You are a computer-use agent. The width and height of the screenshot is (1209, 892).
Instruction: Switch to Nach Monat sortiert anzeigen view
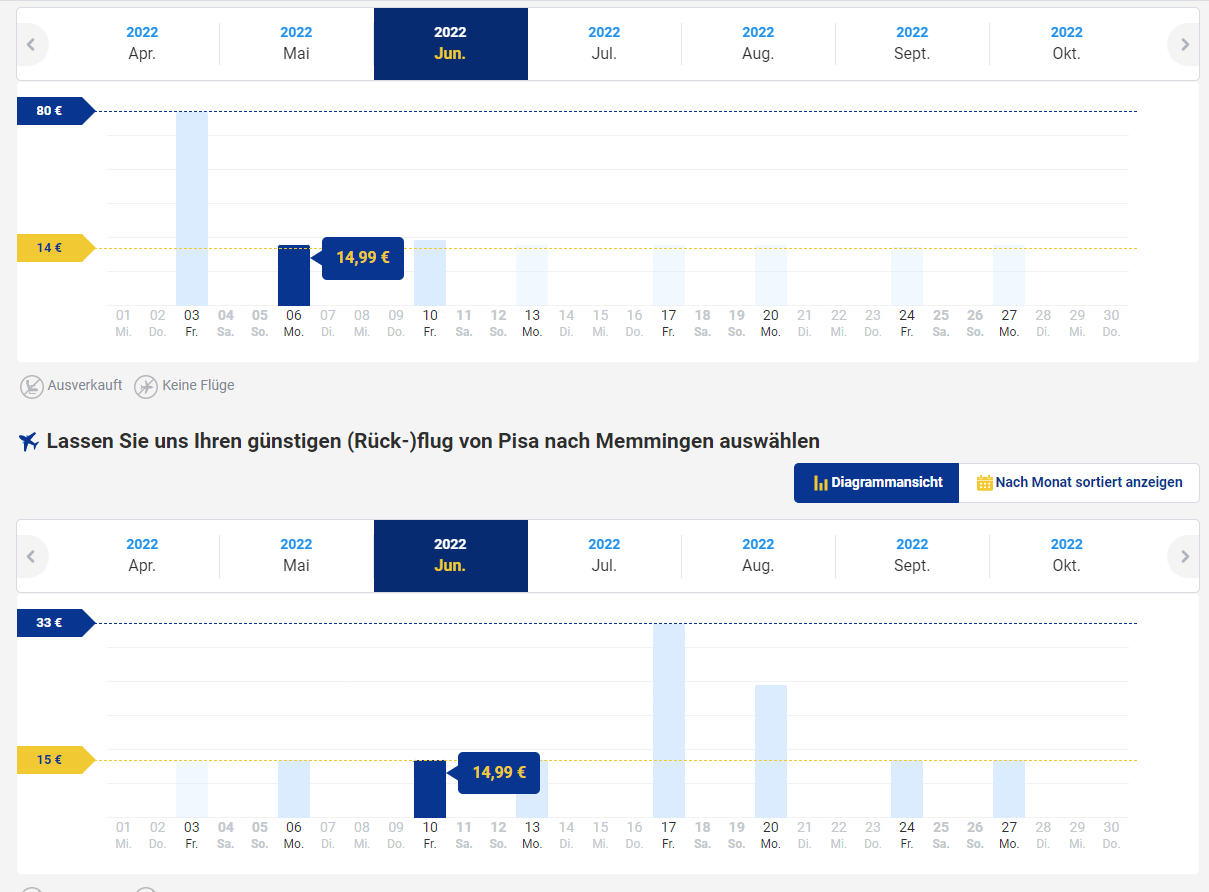(1079, 482)
